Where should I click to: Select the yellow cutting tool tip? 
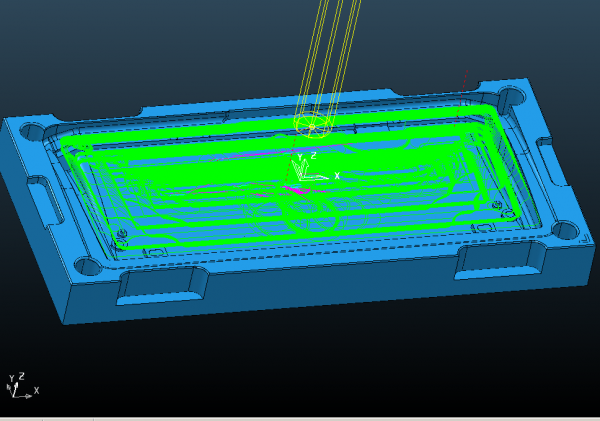tap(312, 125)
